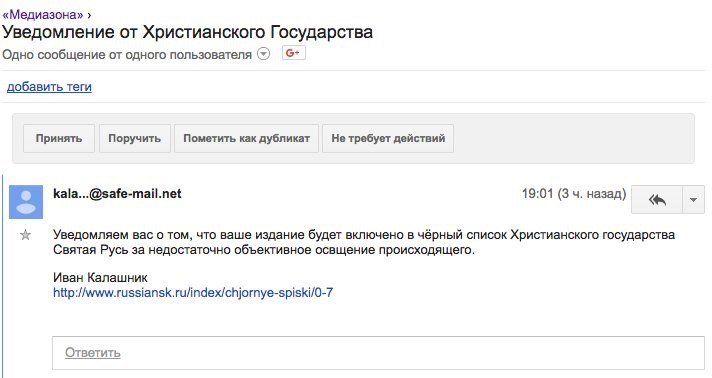
Task: Click the 19:01 message timestamp
Action: [x=574, y=194]
